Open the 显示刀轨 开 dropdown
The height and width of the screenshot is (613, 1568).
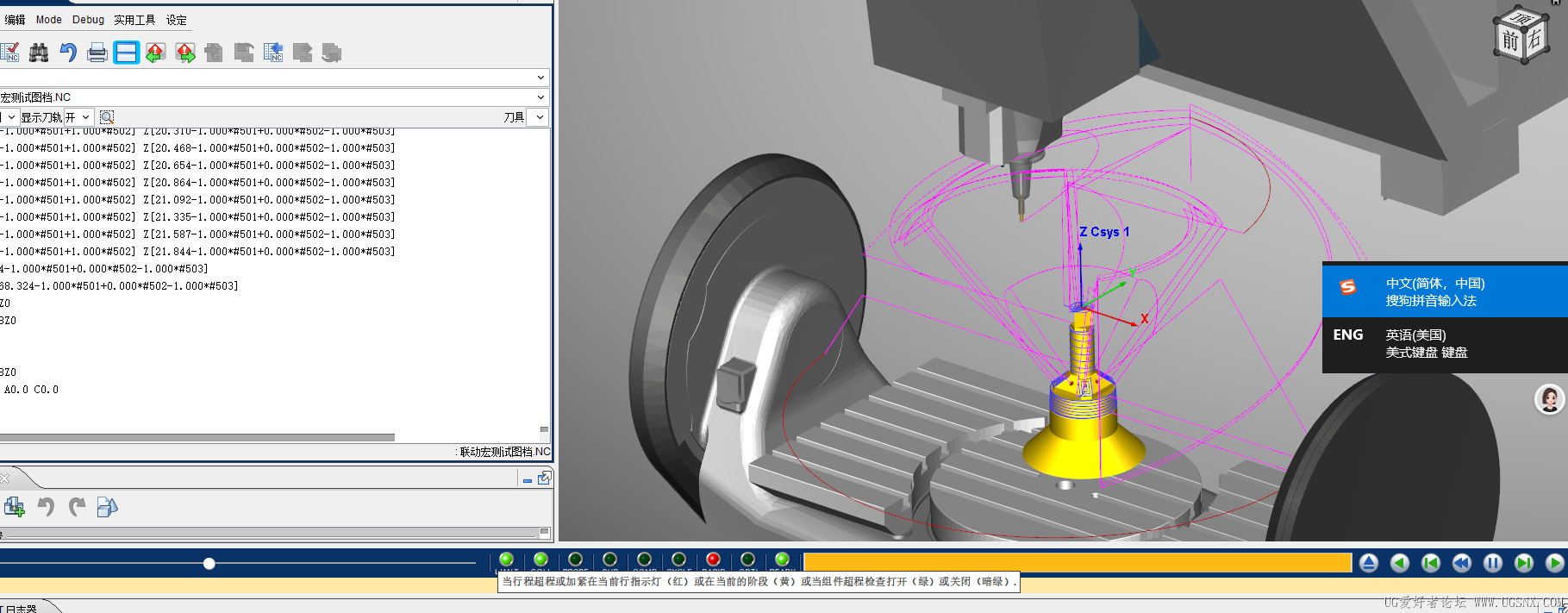(86, 117)
